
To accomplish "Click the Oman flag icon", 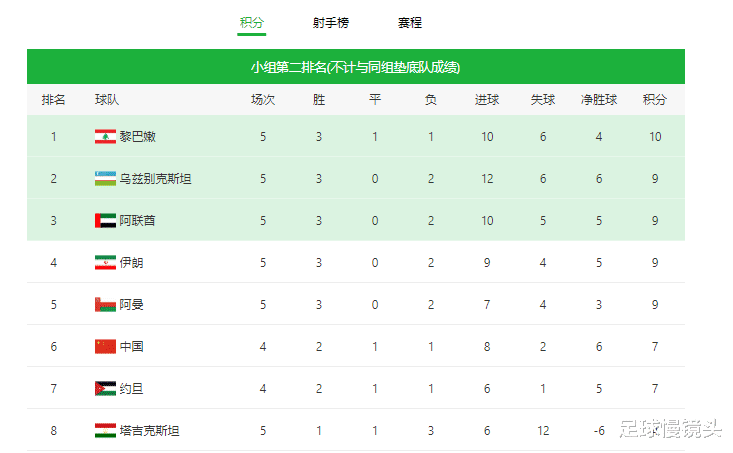I will click(105, 305).
